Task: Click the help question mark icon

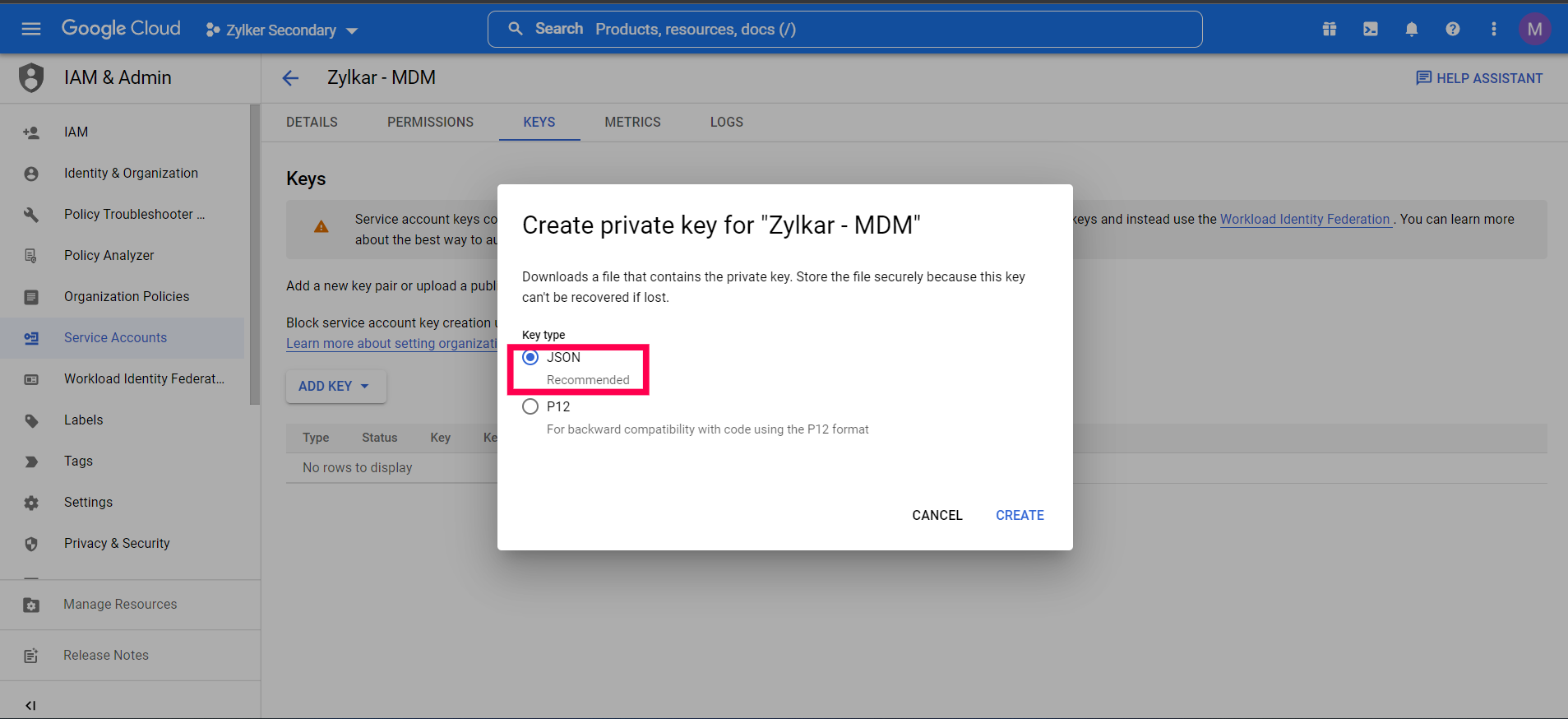Action: click(1452, 30)
